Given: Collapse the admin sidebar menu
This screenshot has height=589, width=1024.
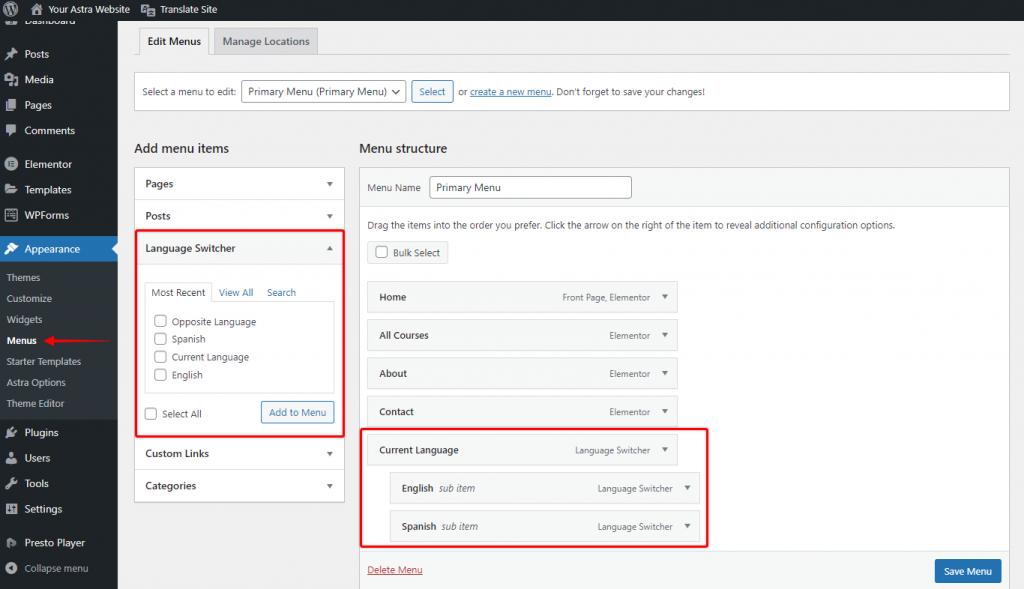Looking at the screenshot, I should pyautogui.click(x=47, y=567).
